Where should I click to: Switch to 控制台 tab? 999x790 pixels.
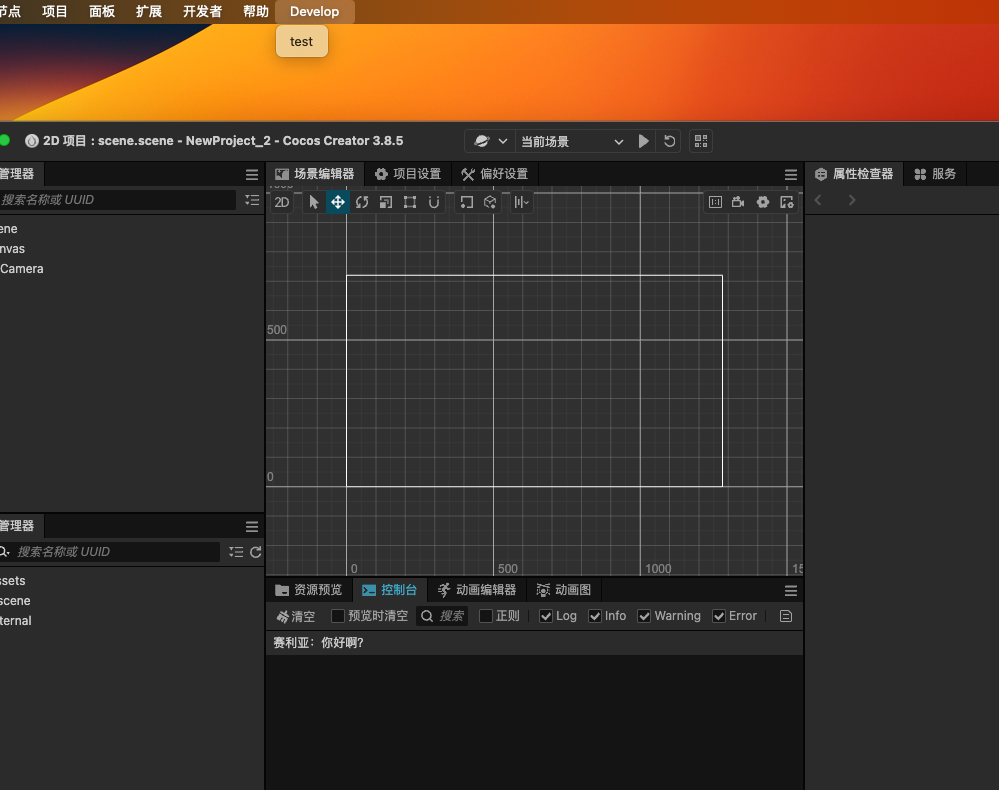[x=389, y=590]
